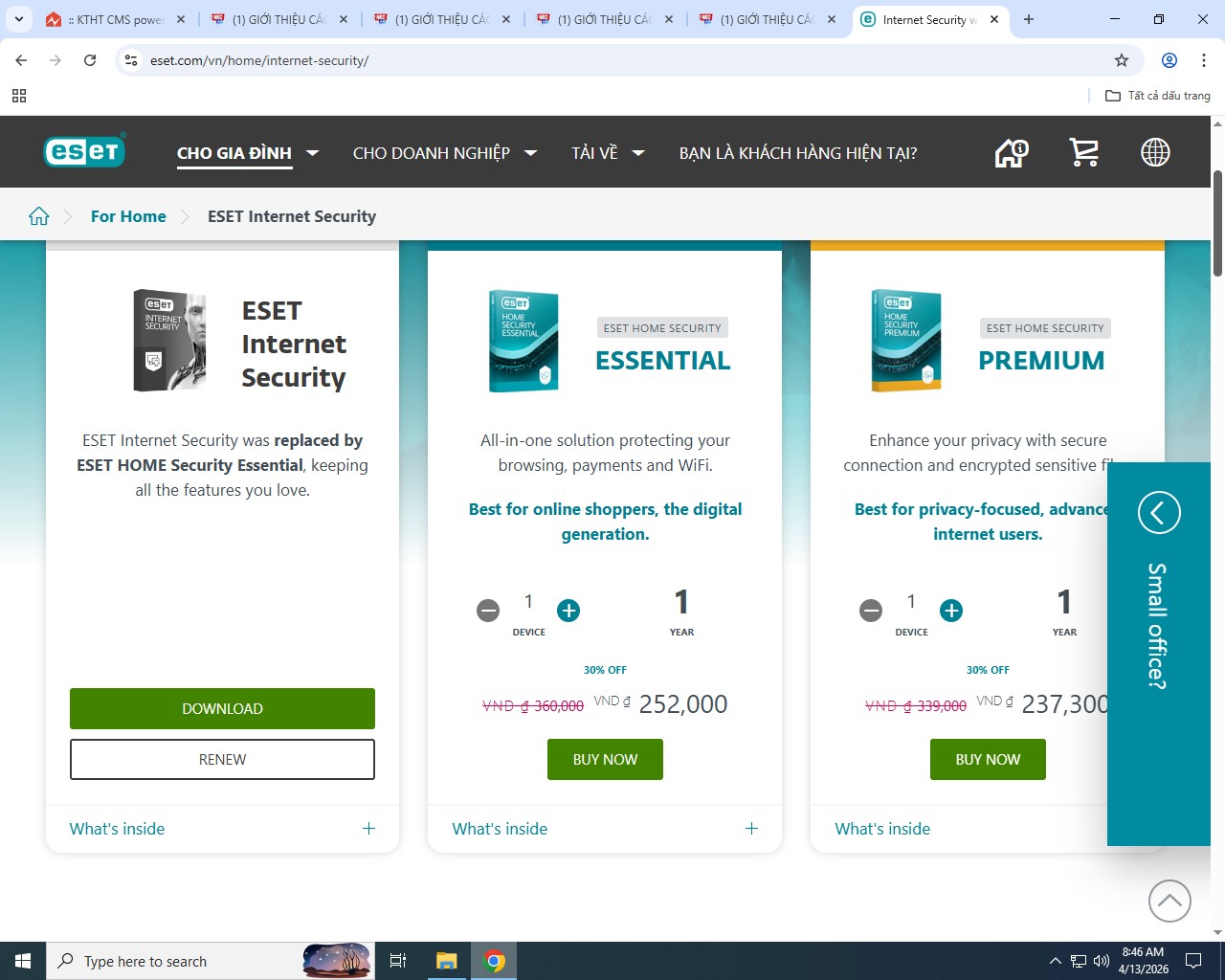Image resolution: width=1225 pixels, height=980 pixels.
Task: Click the browser back arrow
Action: pos(21,60)
